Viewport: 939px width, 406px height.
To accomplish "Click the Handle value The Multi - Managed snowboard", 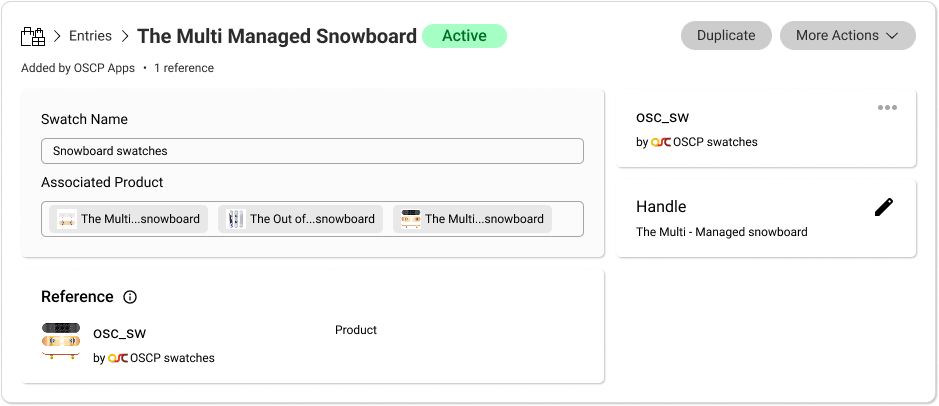I will pos(721,232).
